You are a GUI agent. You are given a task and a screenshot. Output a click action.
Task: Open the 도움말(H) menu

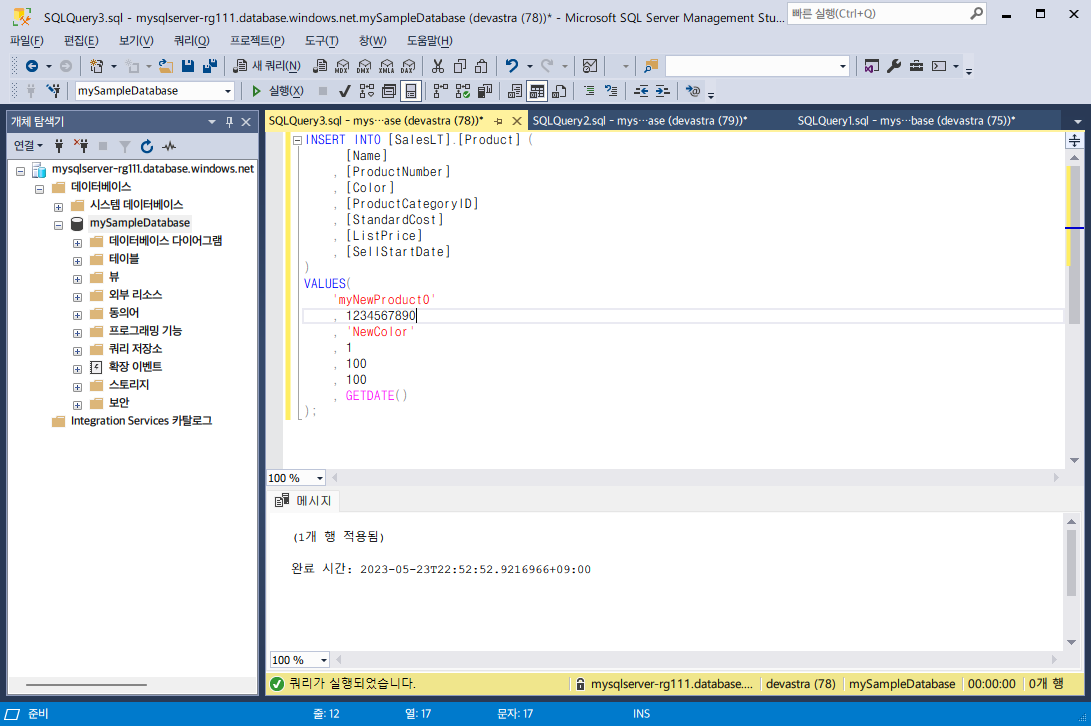click(x=429, y=40)
